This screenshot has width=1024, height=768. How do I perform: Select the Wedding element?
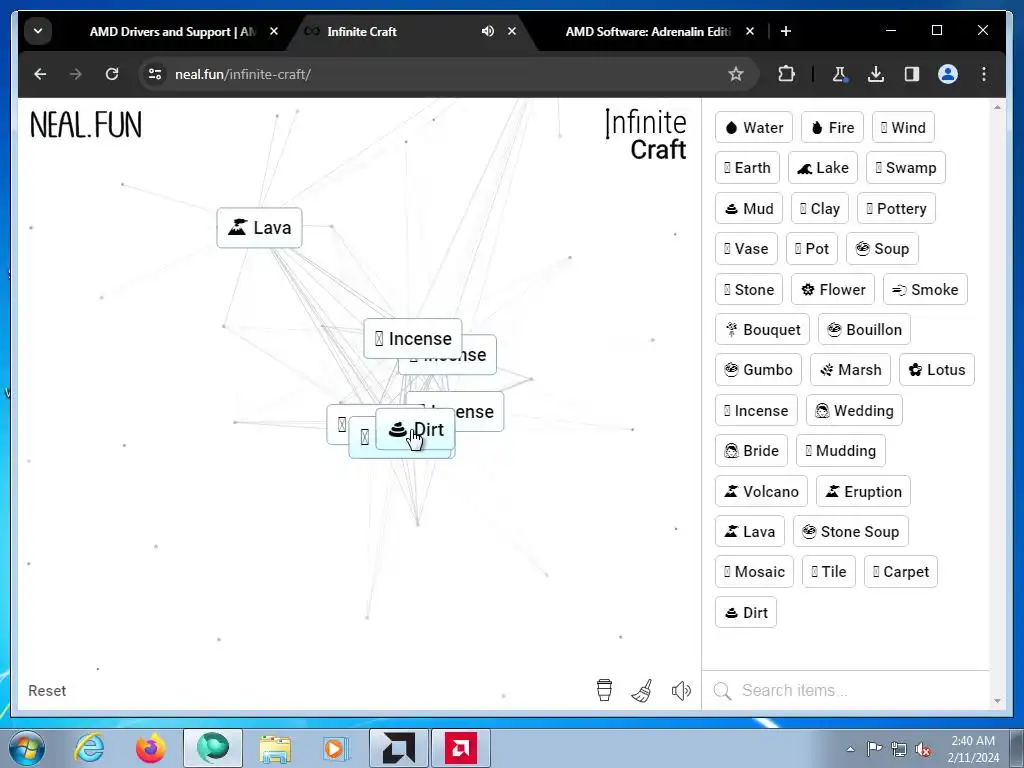[x=854, y=411]
